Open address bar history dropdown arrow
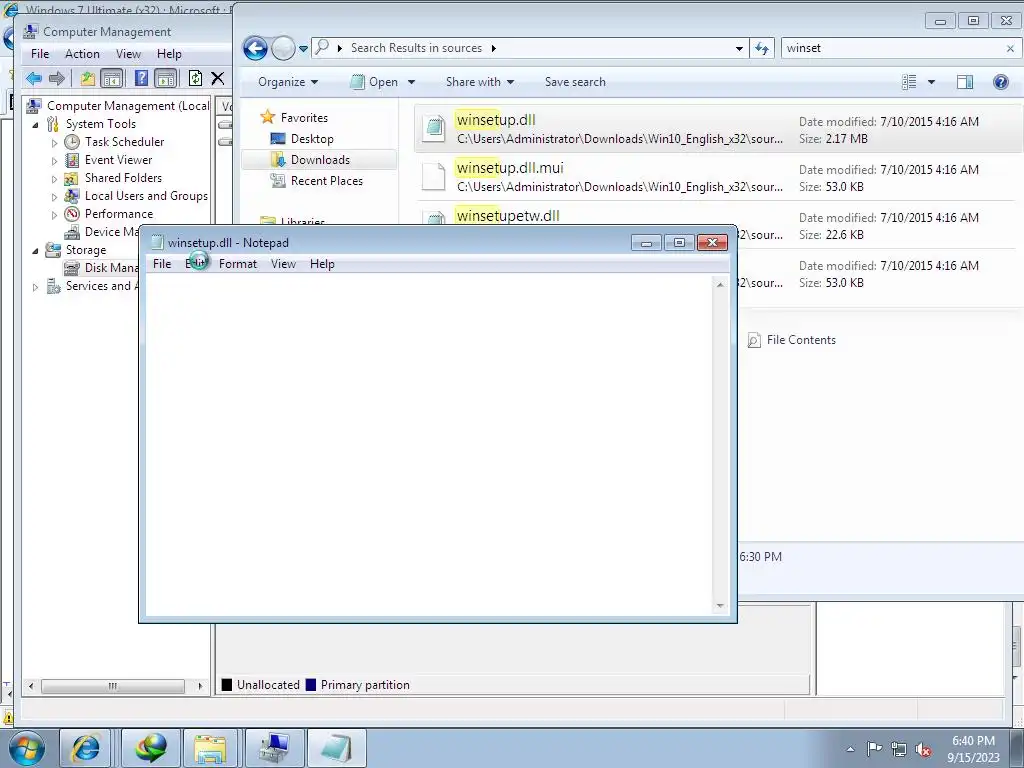The image size is (1024, 768). pos(739,48)
